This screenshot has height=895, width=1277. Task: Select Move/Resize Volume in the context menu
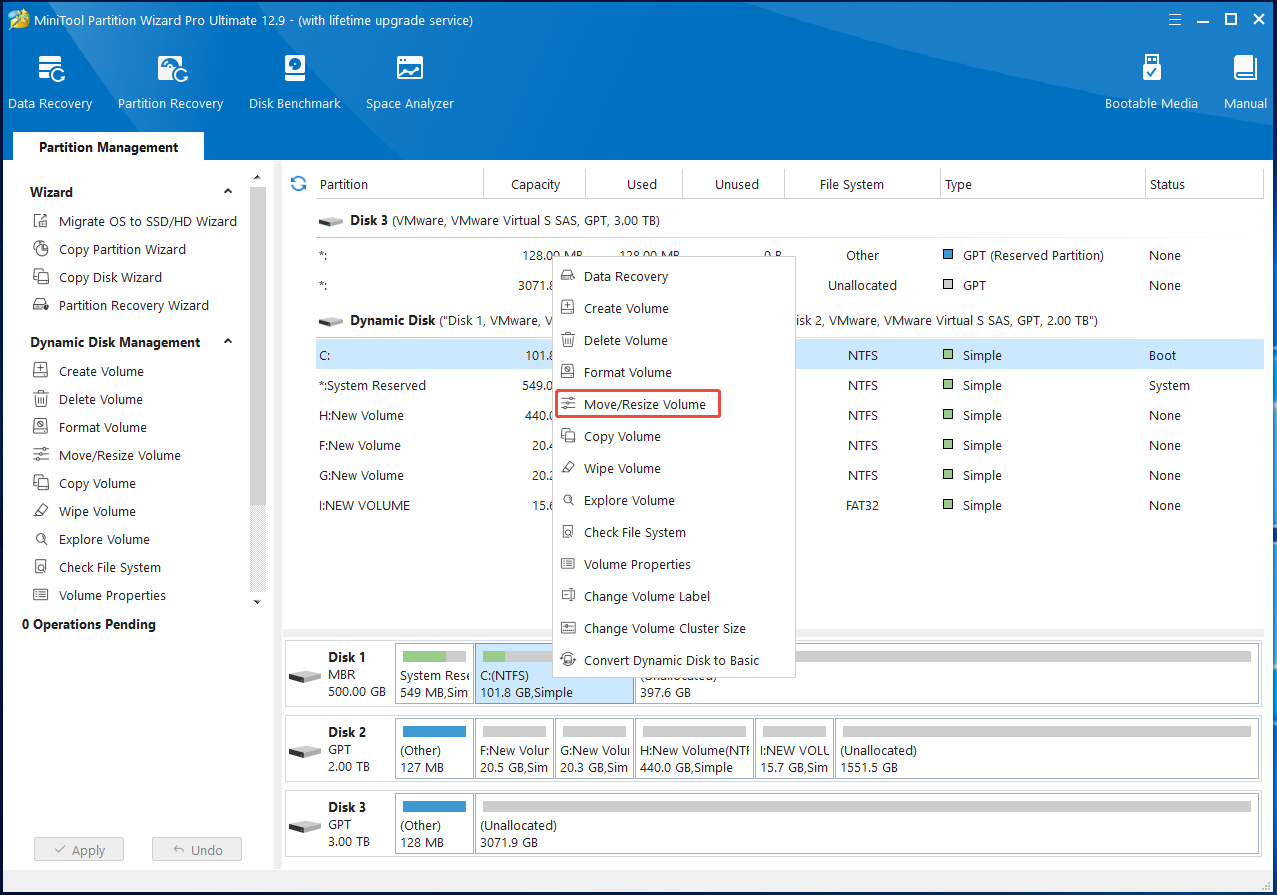point(638,404)
